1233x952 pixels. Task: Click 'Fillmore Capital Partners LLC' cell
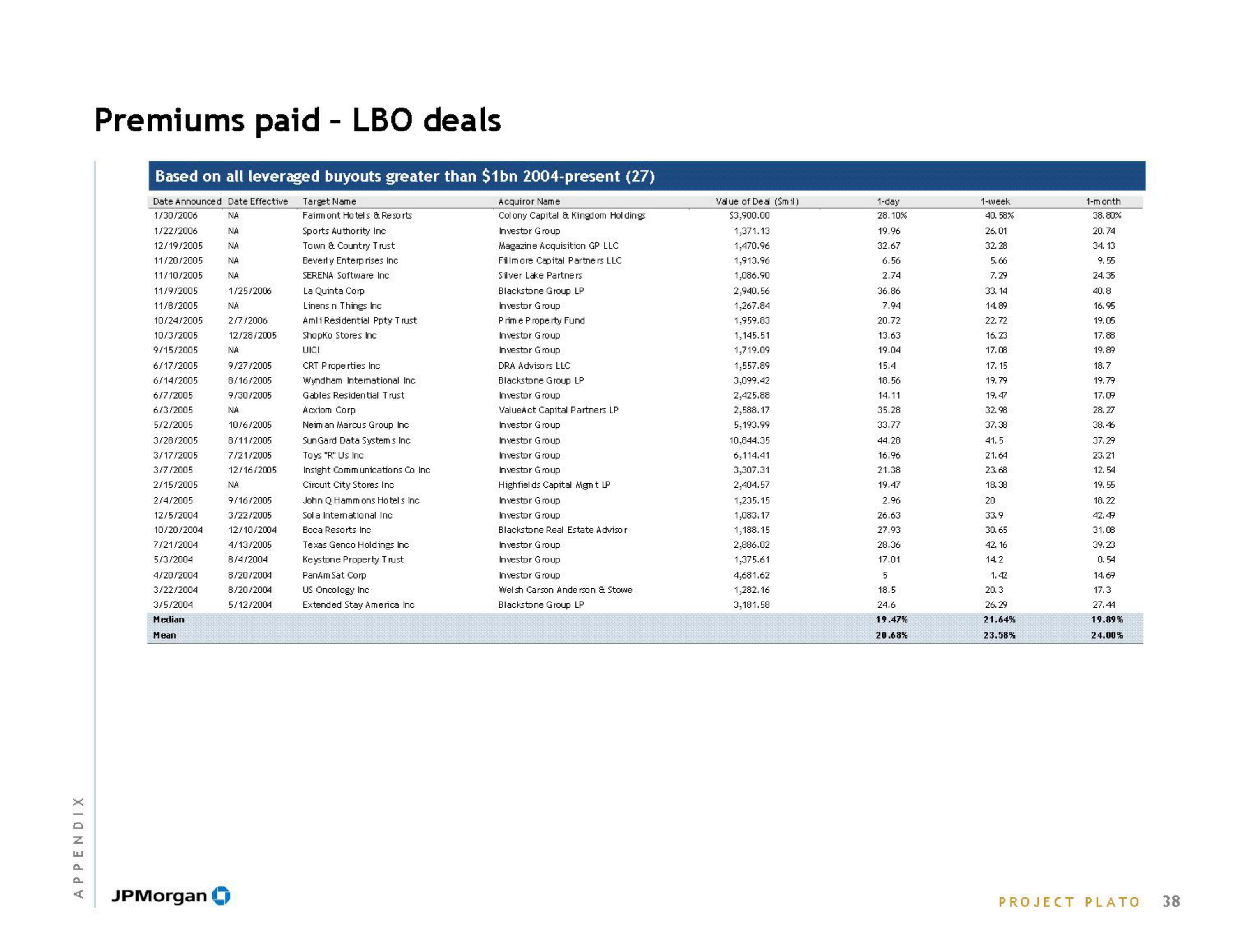click(560, 261)
